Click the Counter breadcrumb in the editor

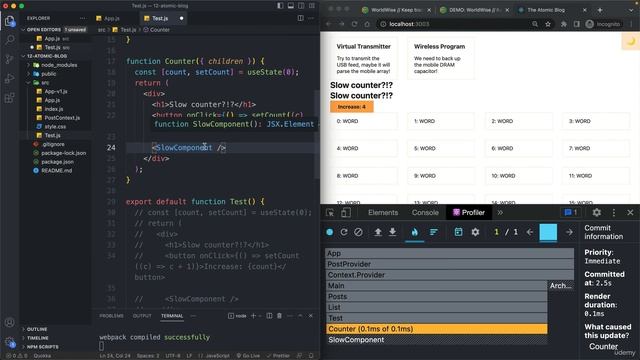156,30
